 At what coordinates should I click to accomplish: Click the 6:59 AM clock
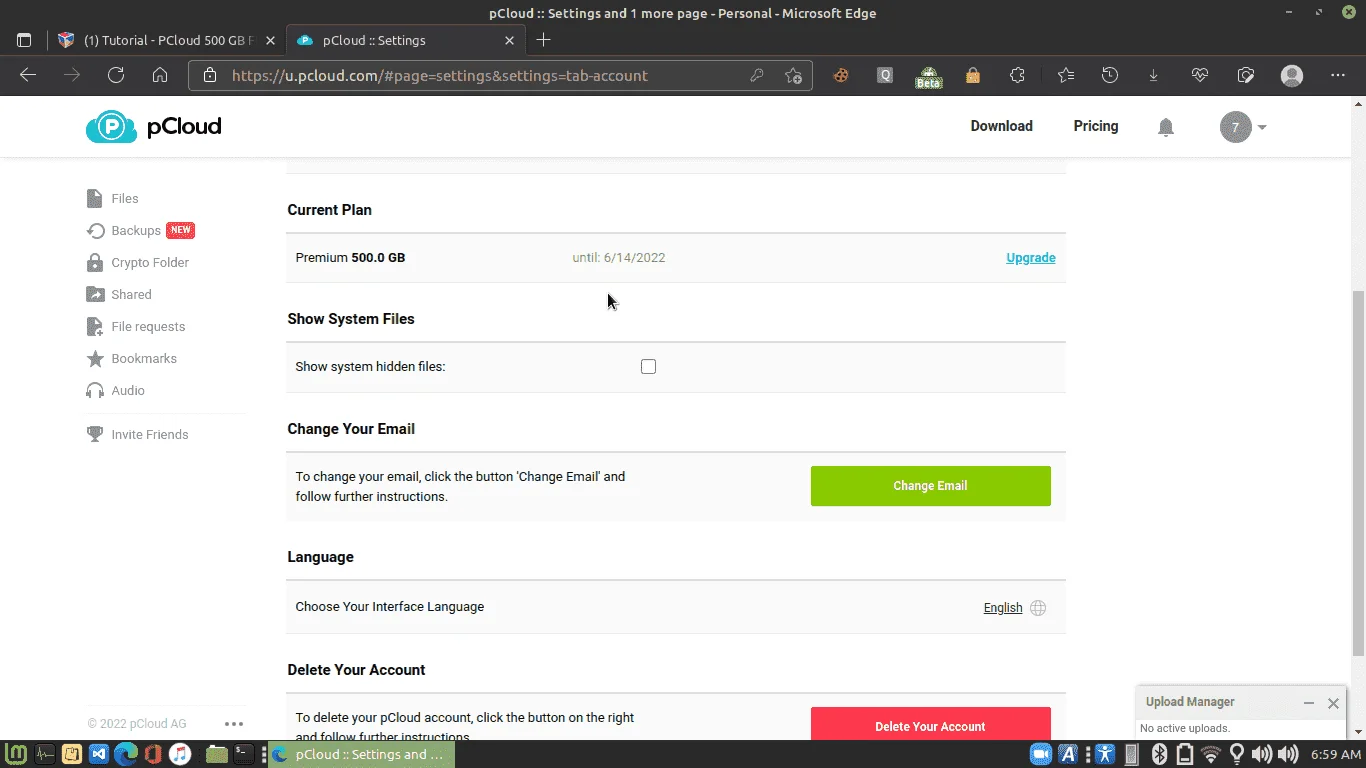pos(1335,754)
